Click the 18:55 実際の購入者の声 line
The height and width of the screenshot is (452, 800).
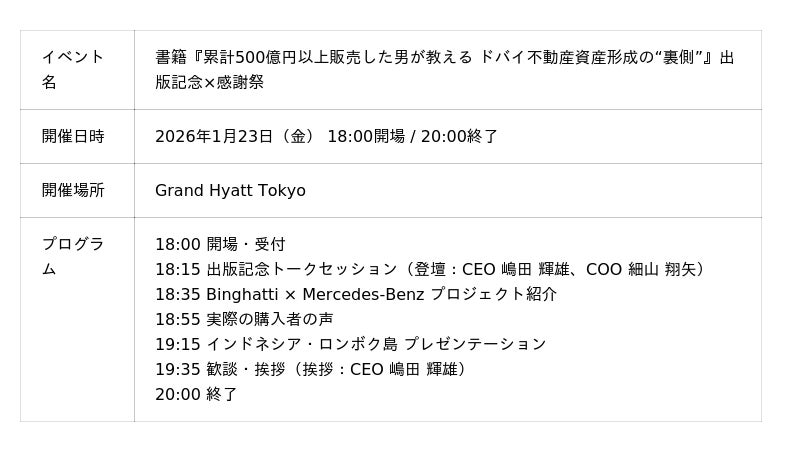pos(244,319)
